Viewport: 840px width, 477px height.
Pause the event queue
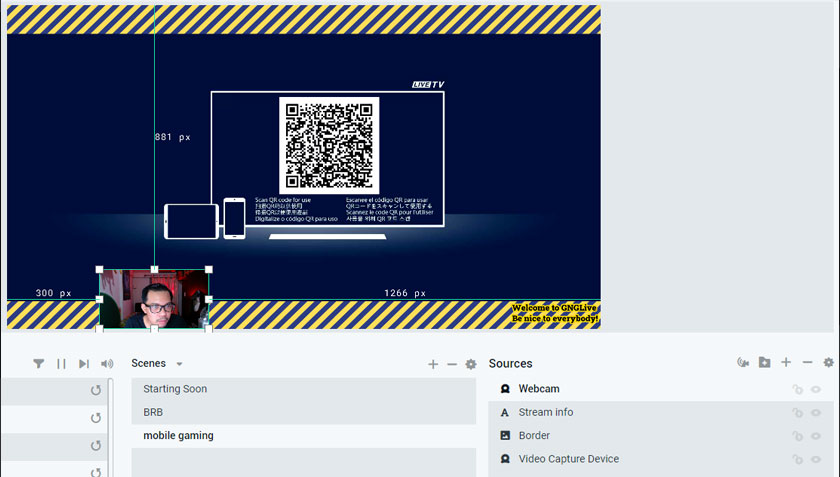[x=61, y=364]
